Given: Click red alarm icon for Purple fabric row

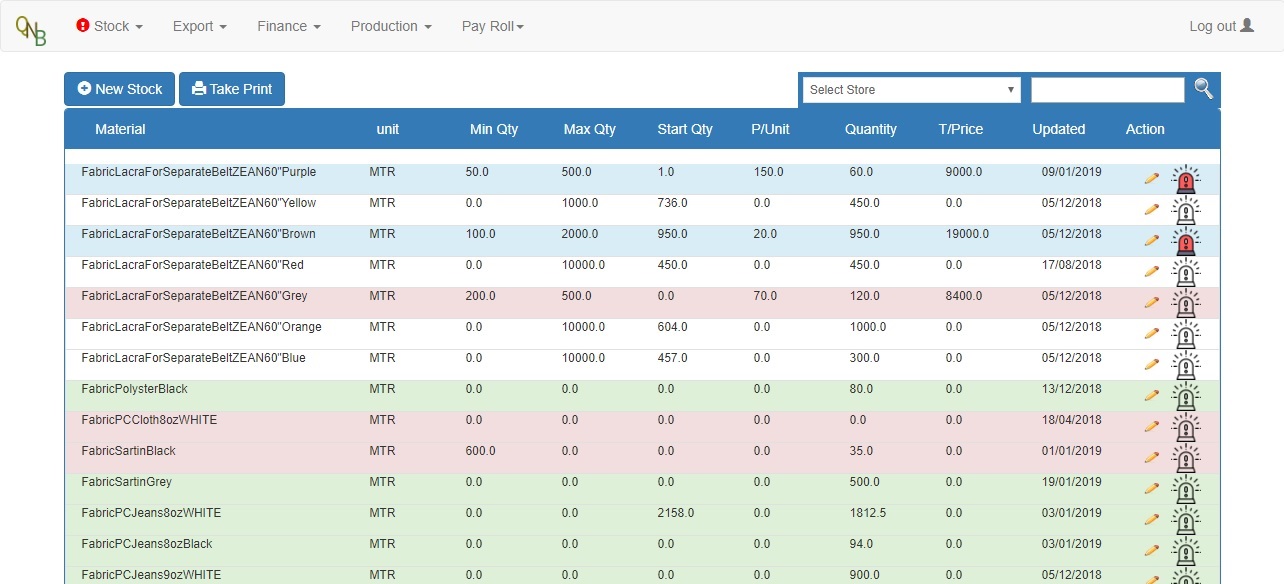Looking at the screenshot, I should pos(1186,180).
